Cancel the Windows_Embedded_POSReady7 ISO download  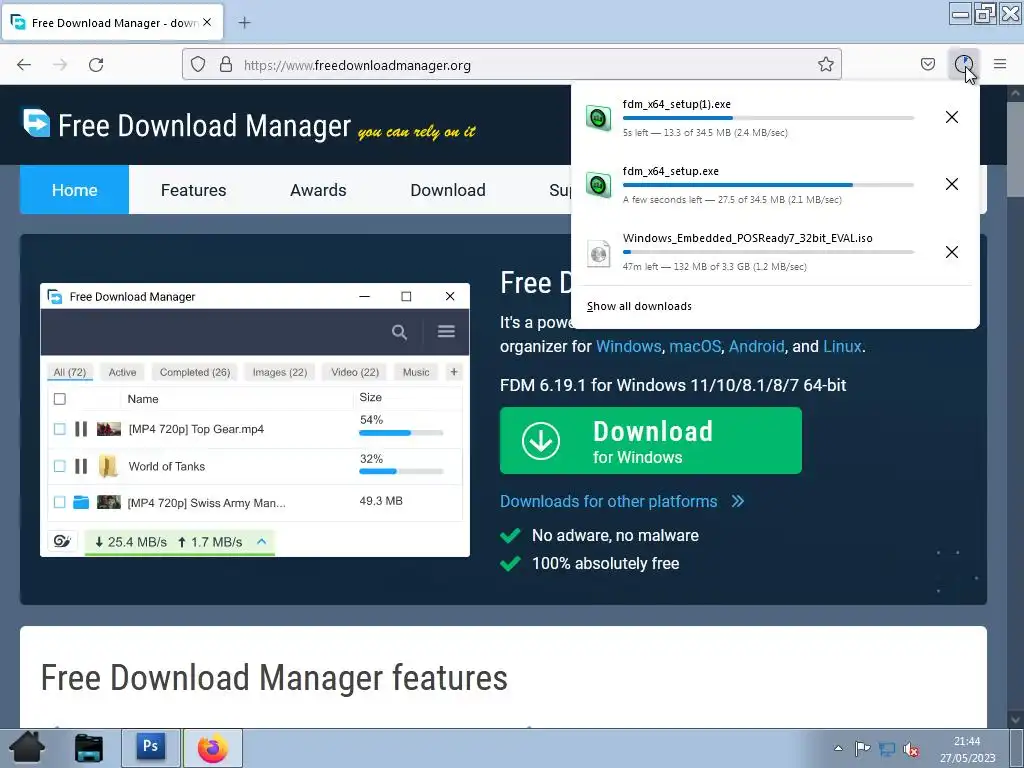point(952,252)
